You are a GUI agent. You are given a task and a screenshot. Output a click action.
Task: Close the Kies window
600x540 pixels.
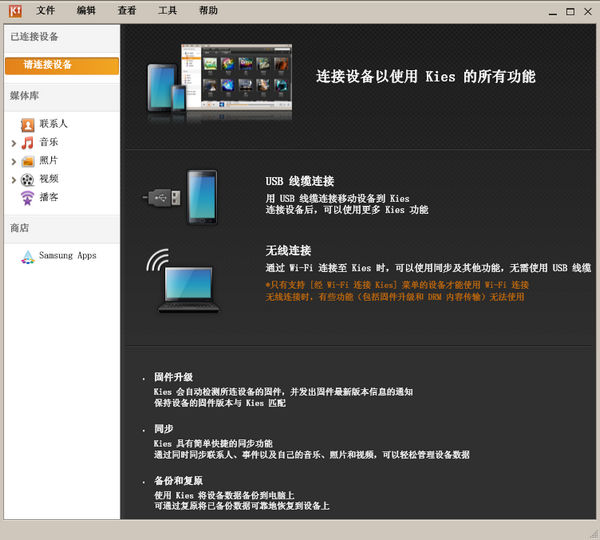click(588, 12)
